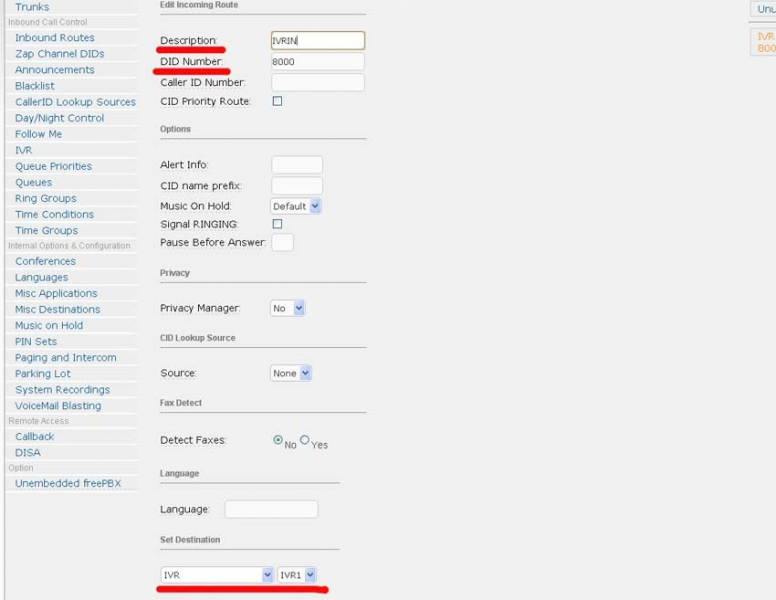Screen dimensions: 776x600
Task: Select the Yes radio for Detect Faxes
Action: [305, 440]
